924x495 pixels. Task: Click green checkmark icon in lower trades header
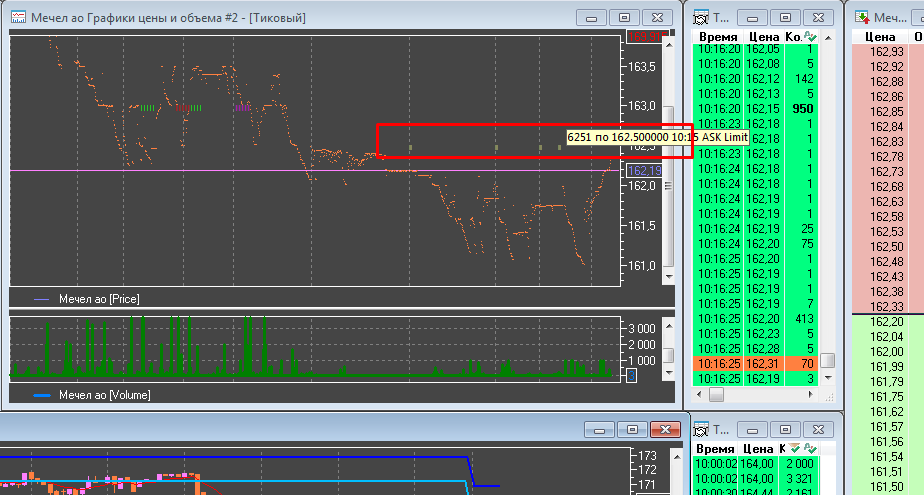810,449
